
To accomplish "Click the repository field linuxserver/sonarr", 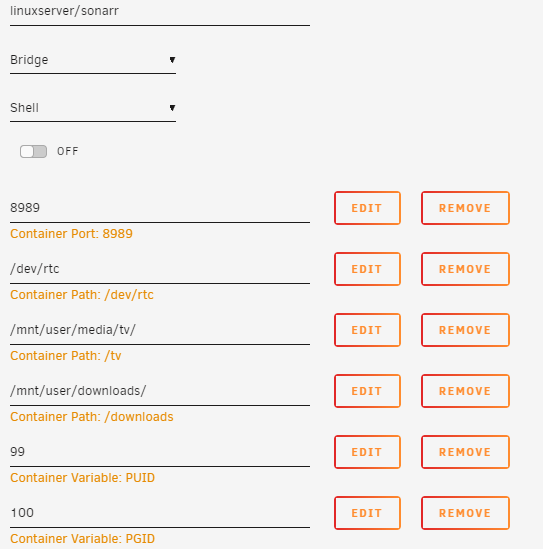I will [160, 13].
